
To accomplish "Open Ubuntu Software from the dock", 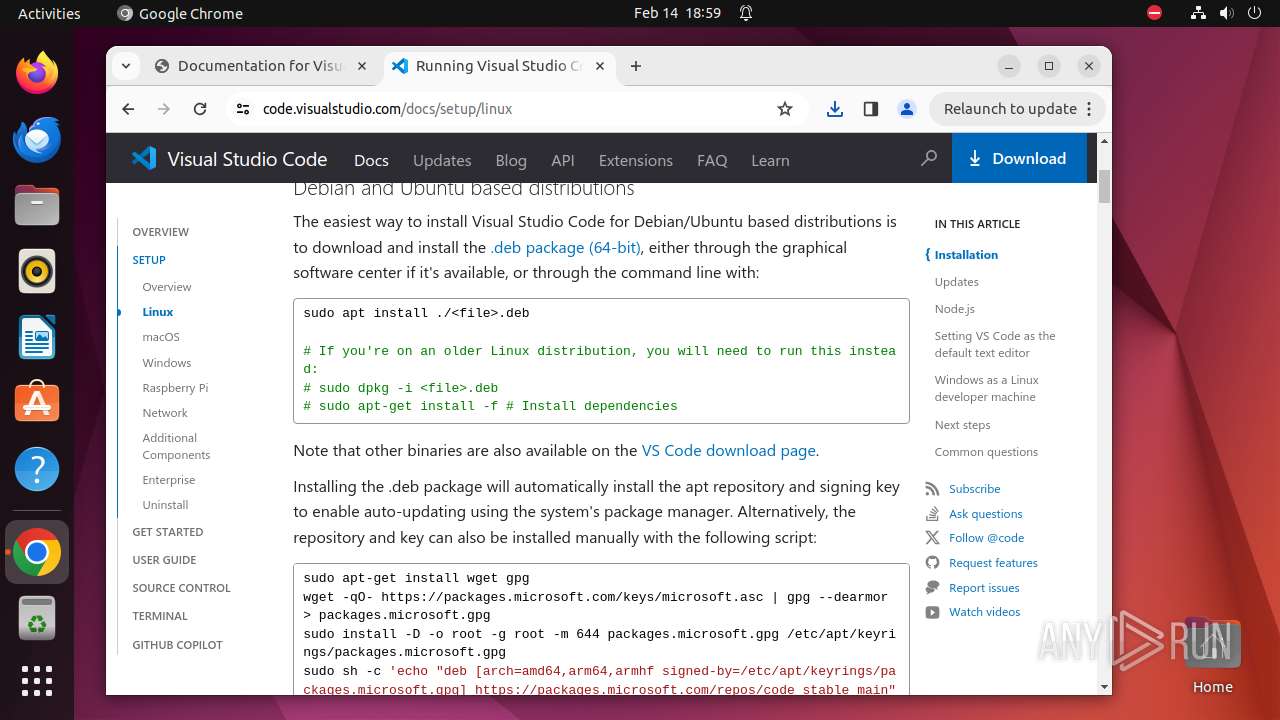I will pyautogui.click(x=37, y=403).
